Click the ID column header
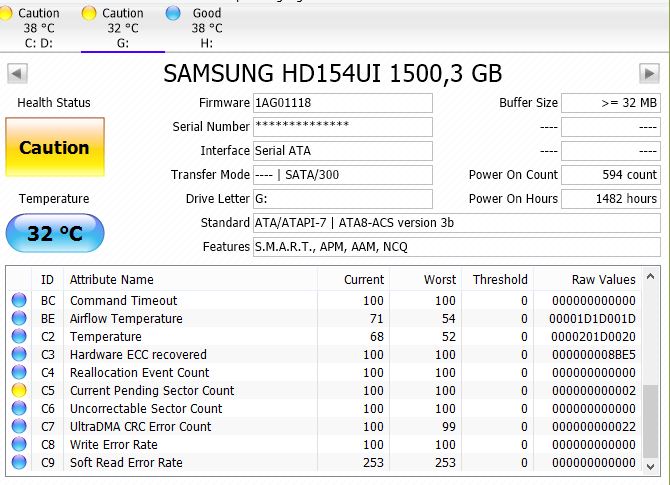This screenshot has width=670, height=485. pos(47,279)
